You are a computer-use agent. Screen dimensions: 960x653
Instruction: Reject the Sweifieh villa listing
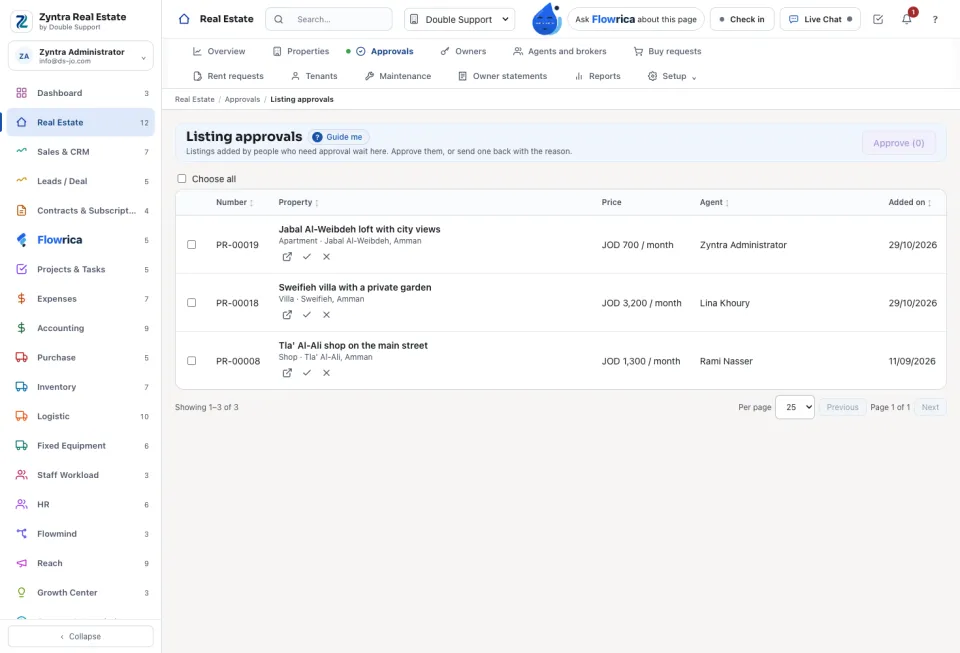326,315
